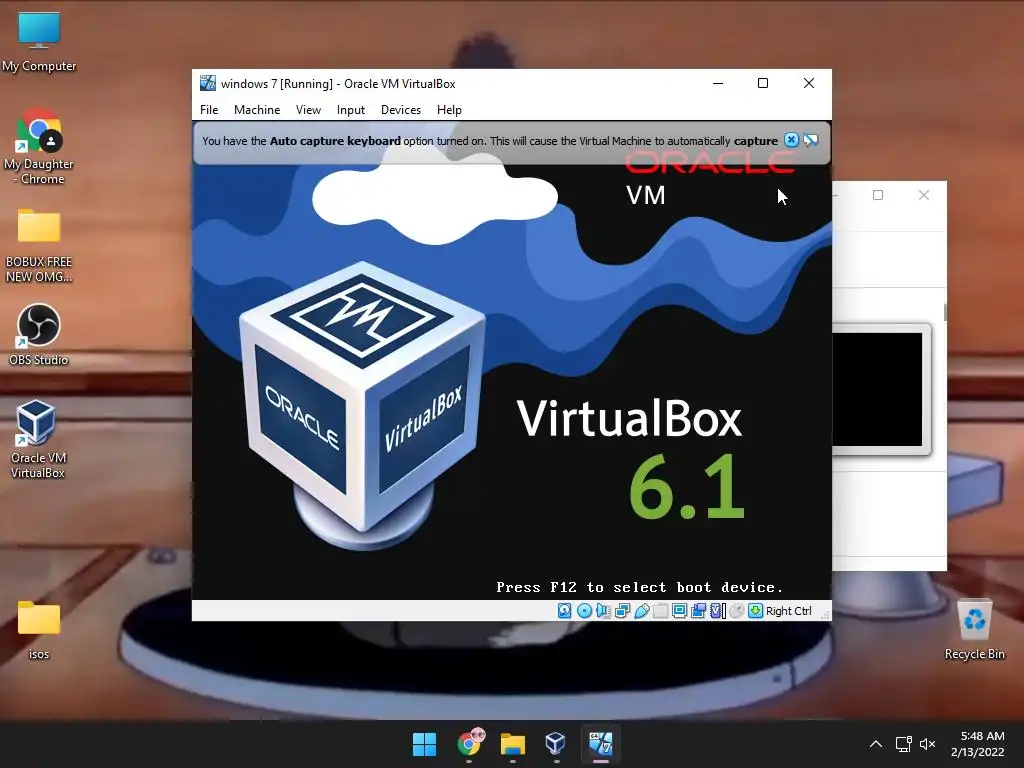
Task: Click the shared folders status icon
Action: tap(660, 611)
